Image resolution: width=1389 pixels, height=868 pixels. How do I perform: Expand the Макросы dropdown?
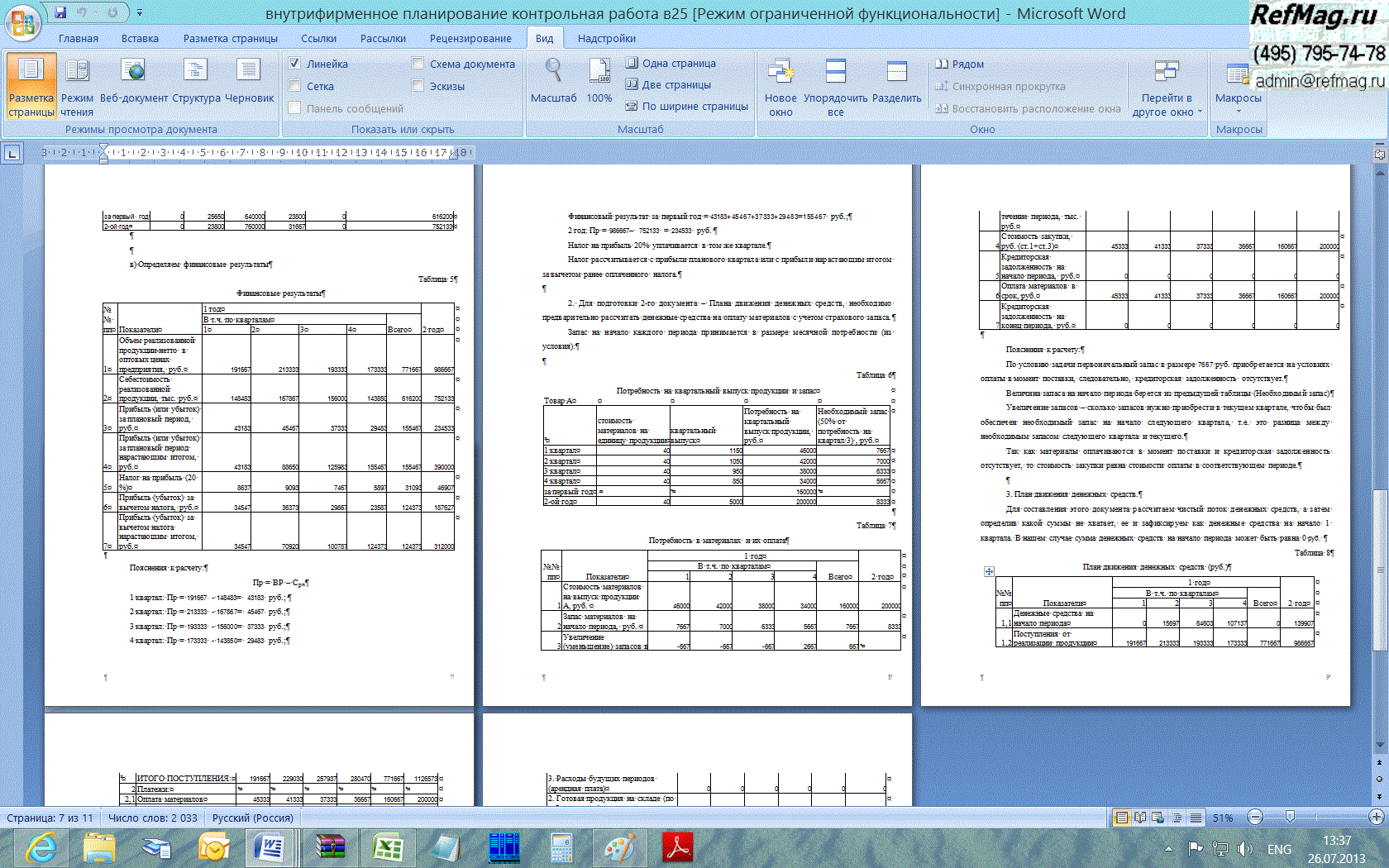[x=1238, y=110]
